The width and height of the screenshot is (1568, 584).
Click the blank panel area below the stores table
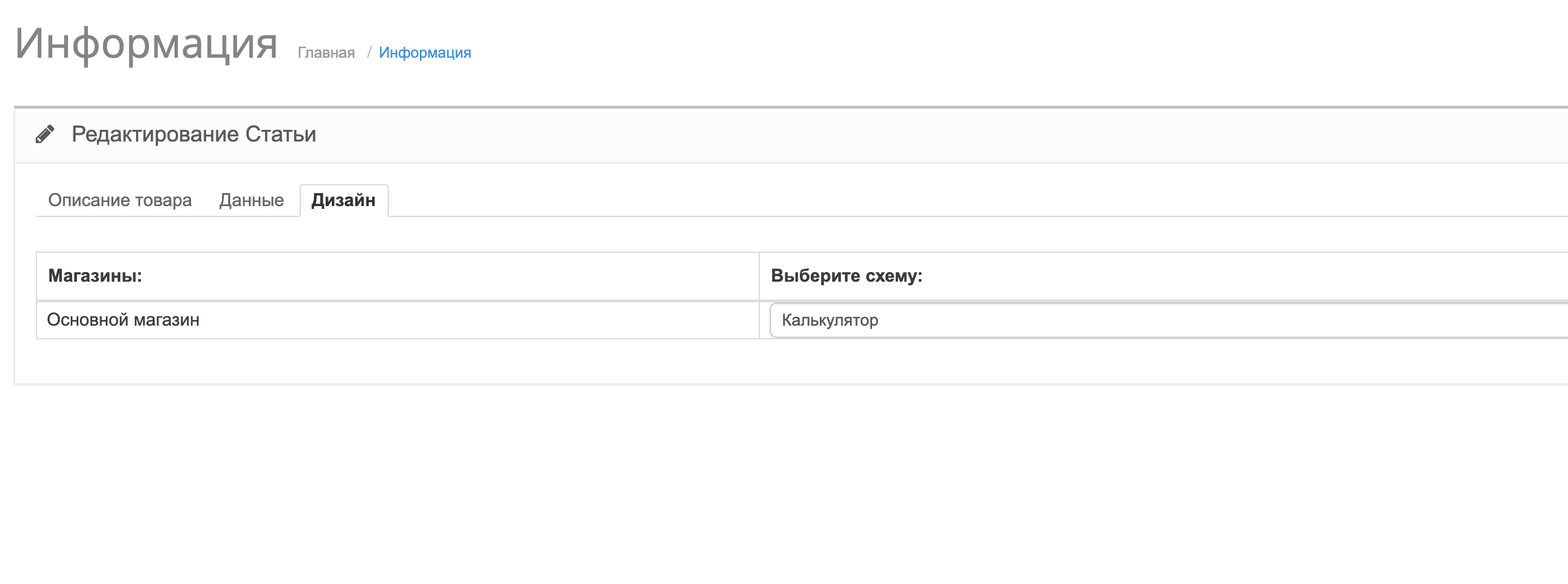point(790,361)
